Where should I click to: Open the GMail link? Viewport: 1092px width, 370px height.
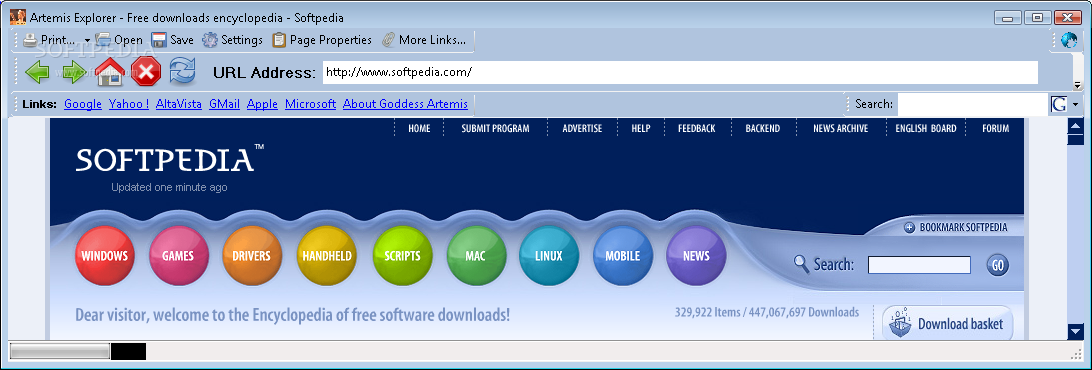[224, 104]
